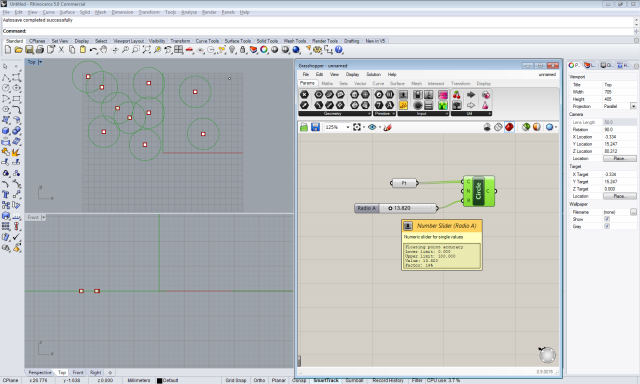Click the Radio A number slider

pos(396,208)
